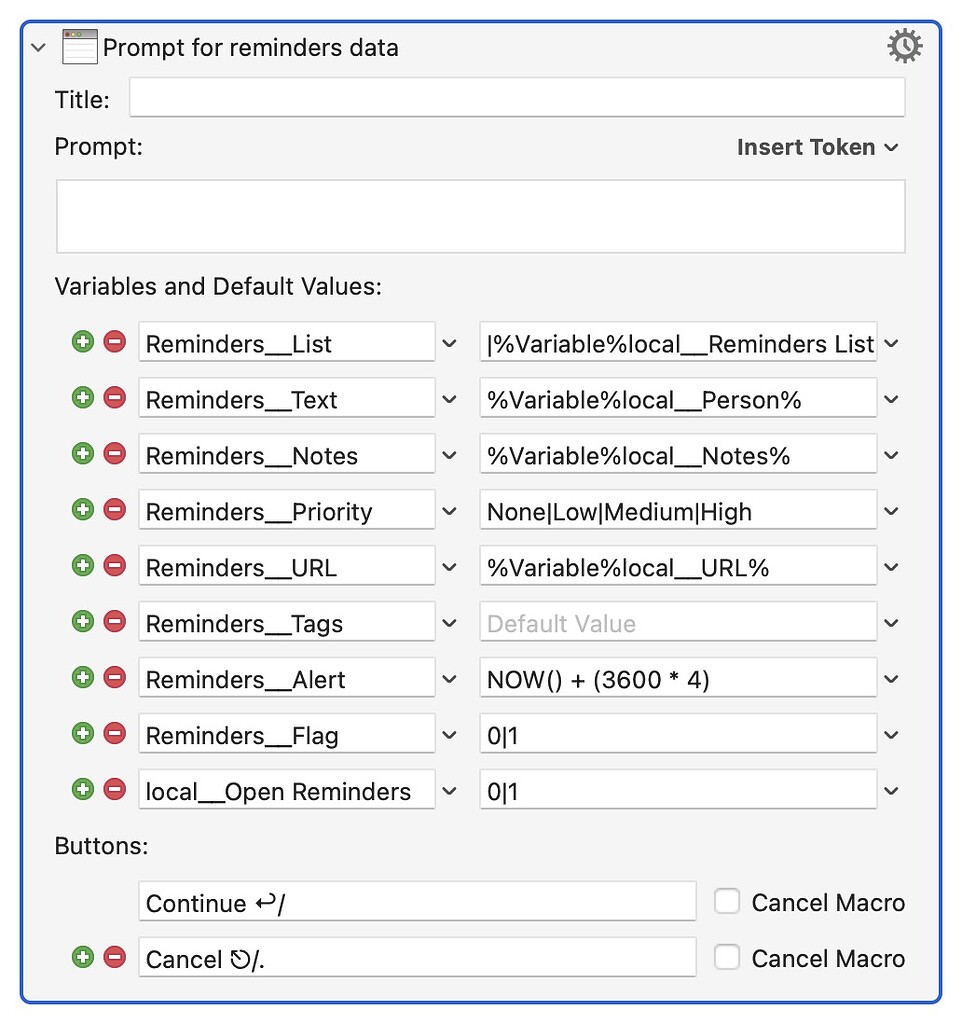
Task: Add a variable after Reminders__List row
Action: coord(83,342)
